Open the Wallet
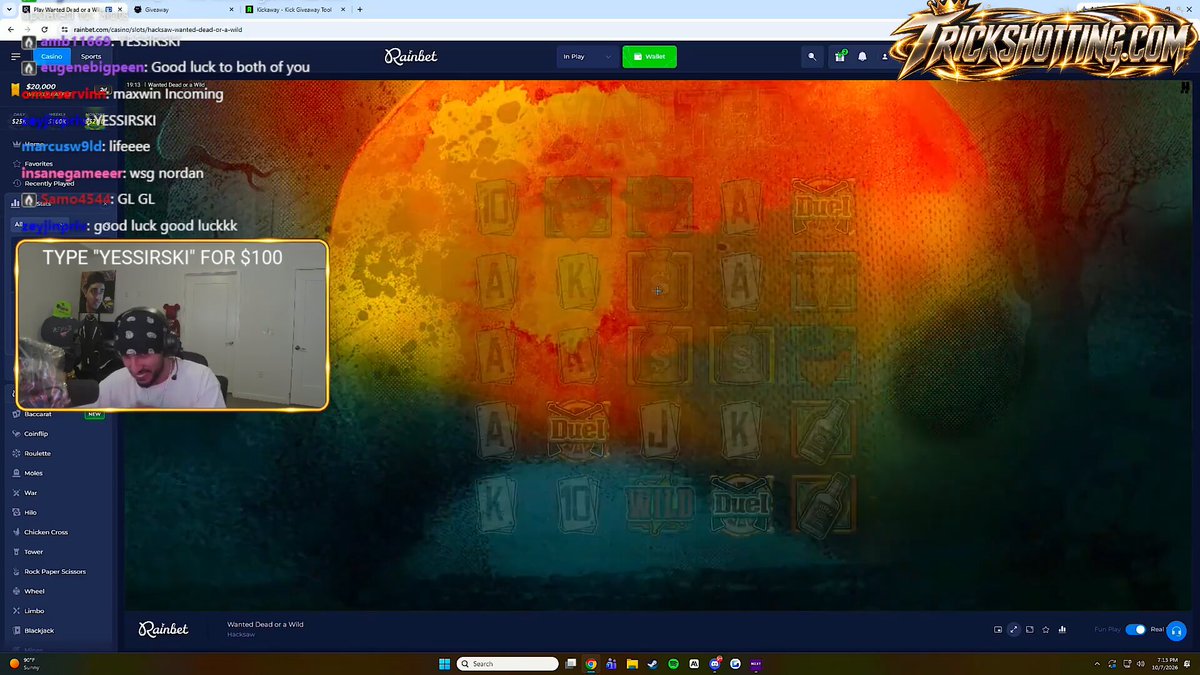Screen dimensions: 1200x675 [649, 57]
